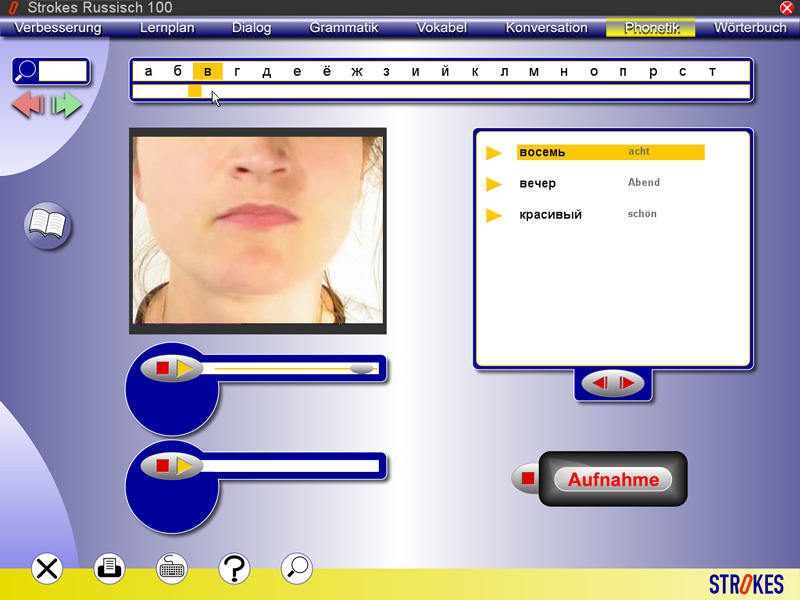800x600 pixels.
Task: Select the highlighted Phonetik tab
Action: pyautogui.click(x=651, y=28)
